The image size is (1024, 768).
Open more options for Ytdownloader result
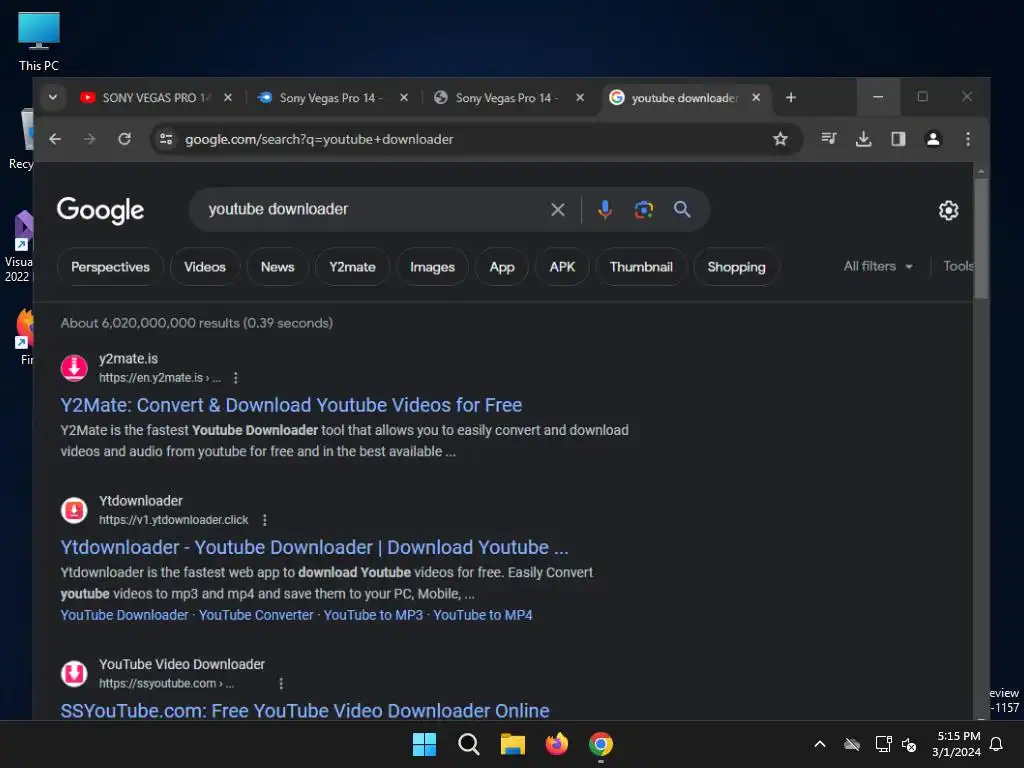click(264, 520)
